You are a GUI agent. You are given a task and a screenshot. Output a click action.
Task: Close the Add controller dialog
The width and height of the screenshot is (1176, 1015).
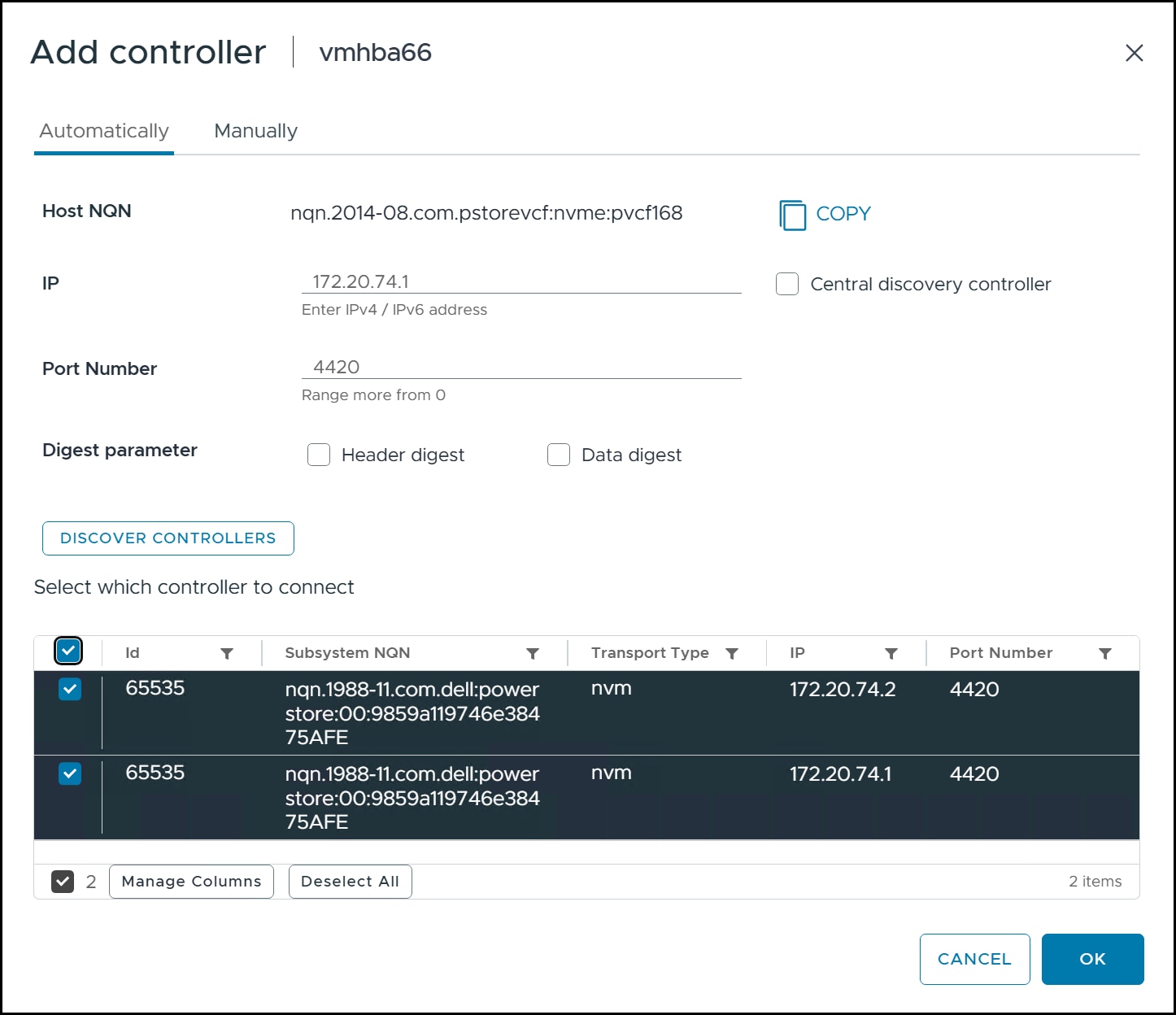[1134, 53]
